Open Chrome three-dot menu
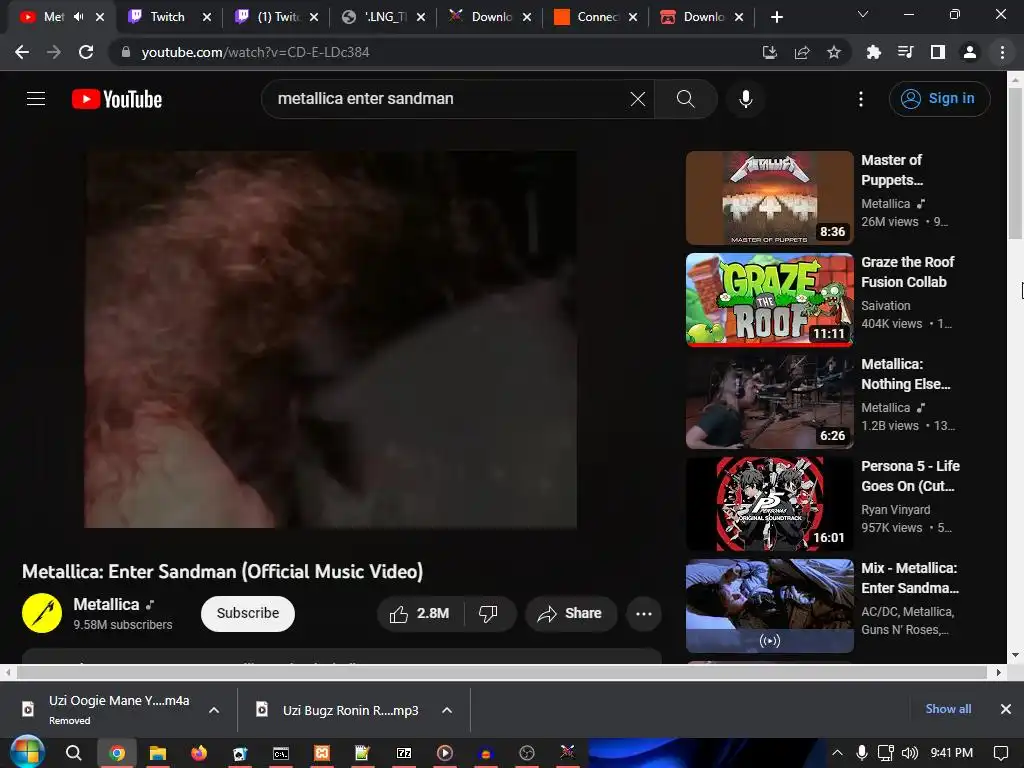 coord(1002,52)
